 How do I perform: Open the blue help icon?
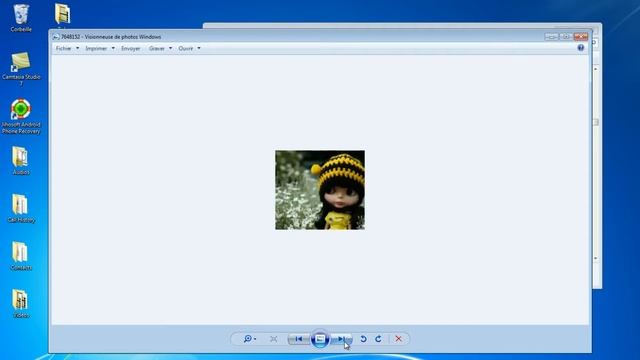(x=581, y=48)
